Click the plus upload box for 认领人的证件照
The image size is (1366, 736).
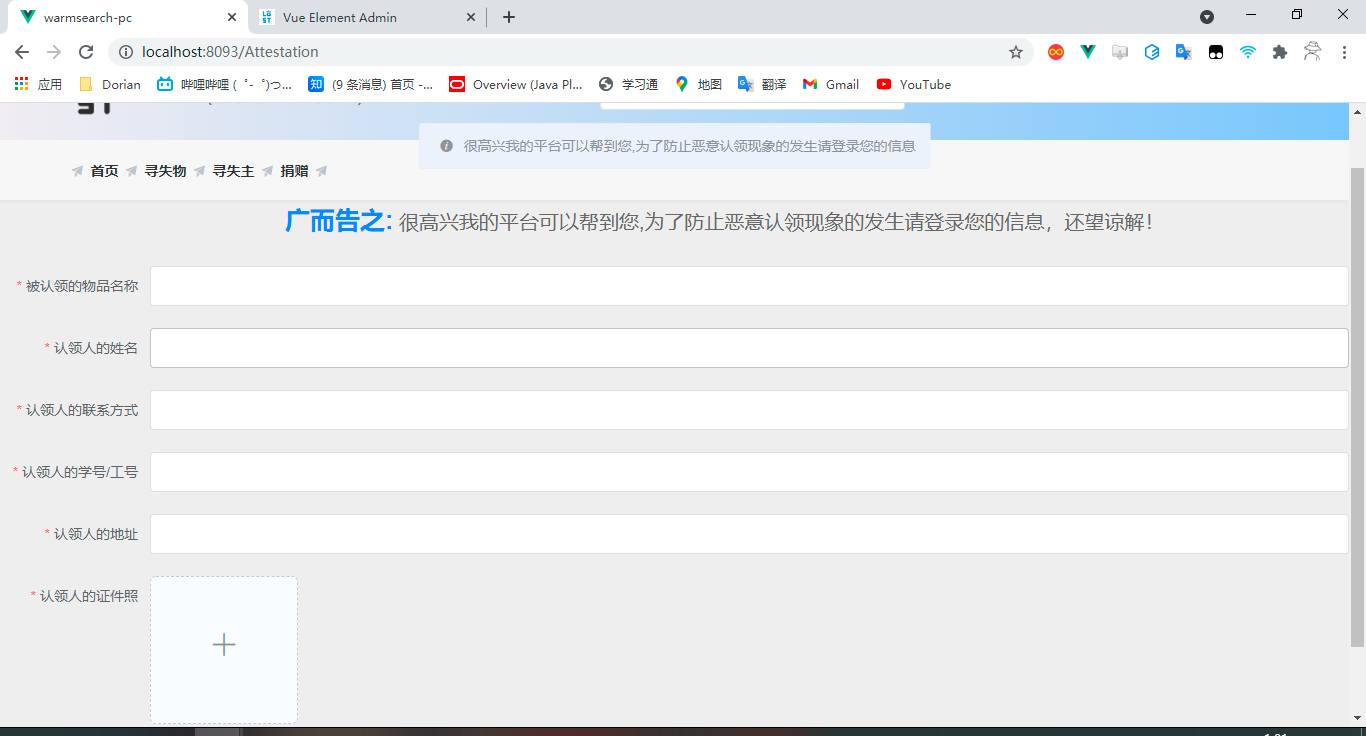pos(224,650)
